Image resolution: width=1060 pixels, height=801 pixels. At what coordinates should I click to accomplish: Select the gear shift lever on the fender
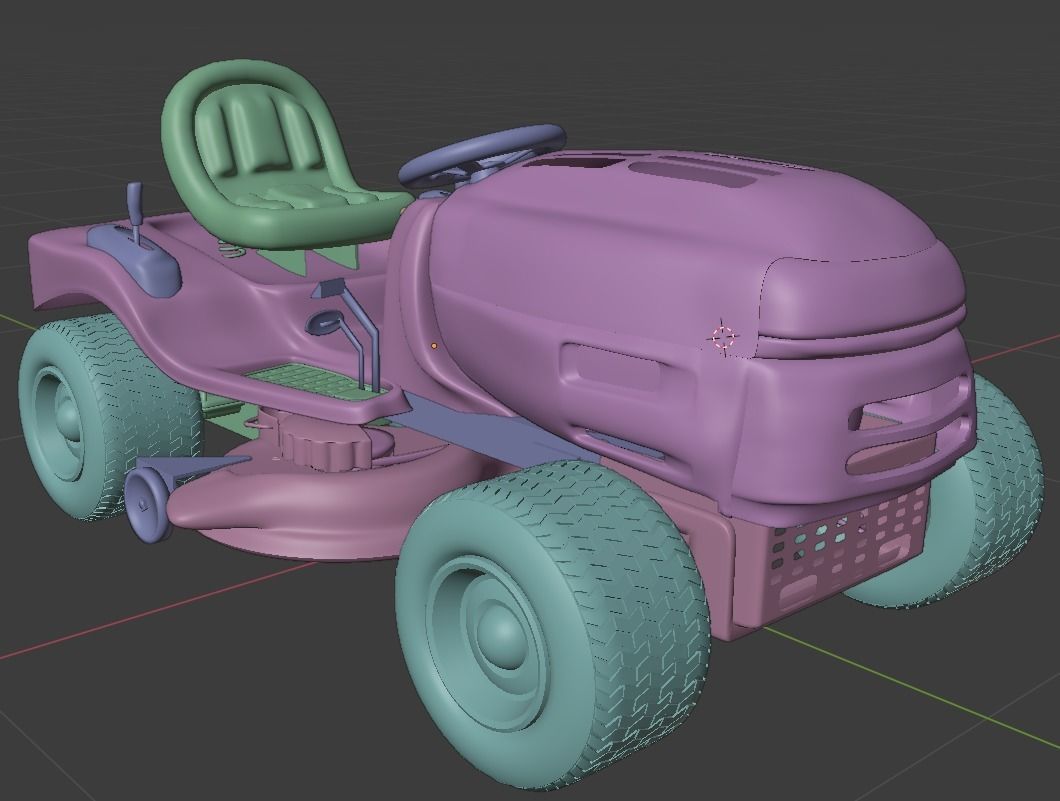pos(135,211)
